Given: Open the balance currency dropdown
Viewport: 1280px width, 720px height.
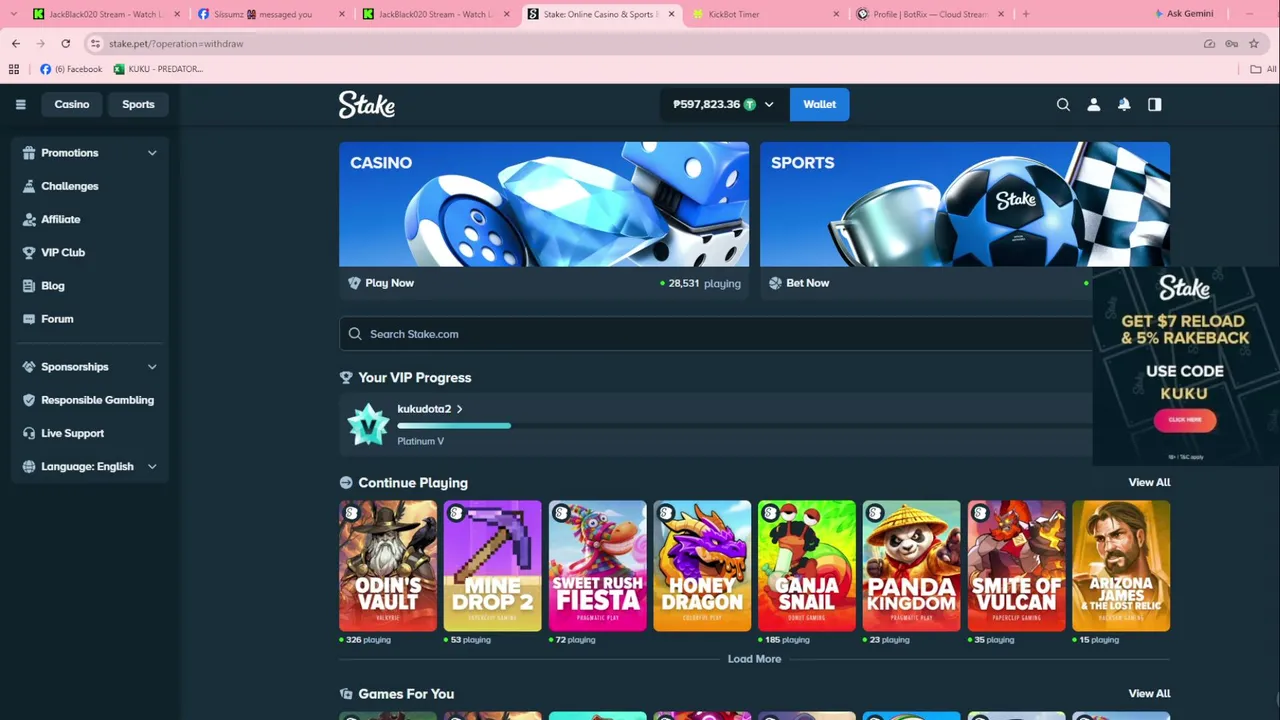Looking at the screenshot, I should click(x=769, y=104).
